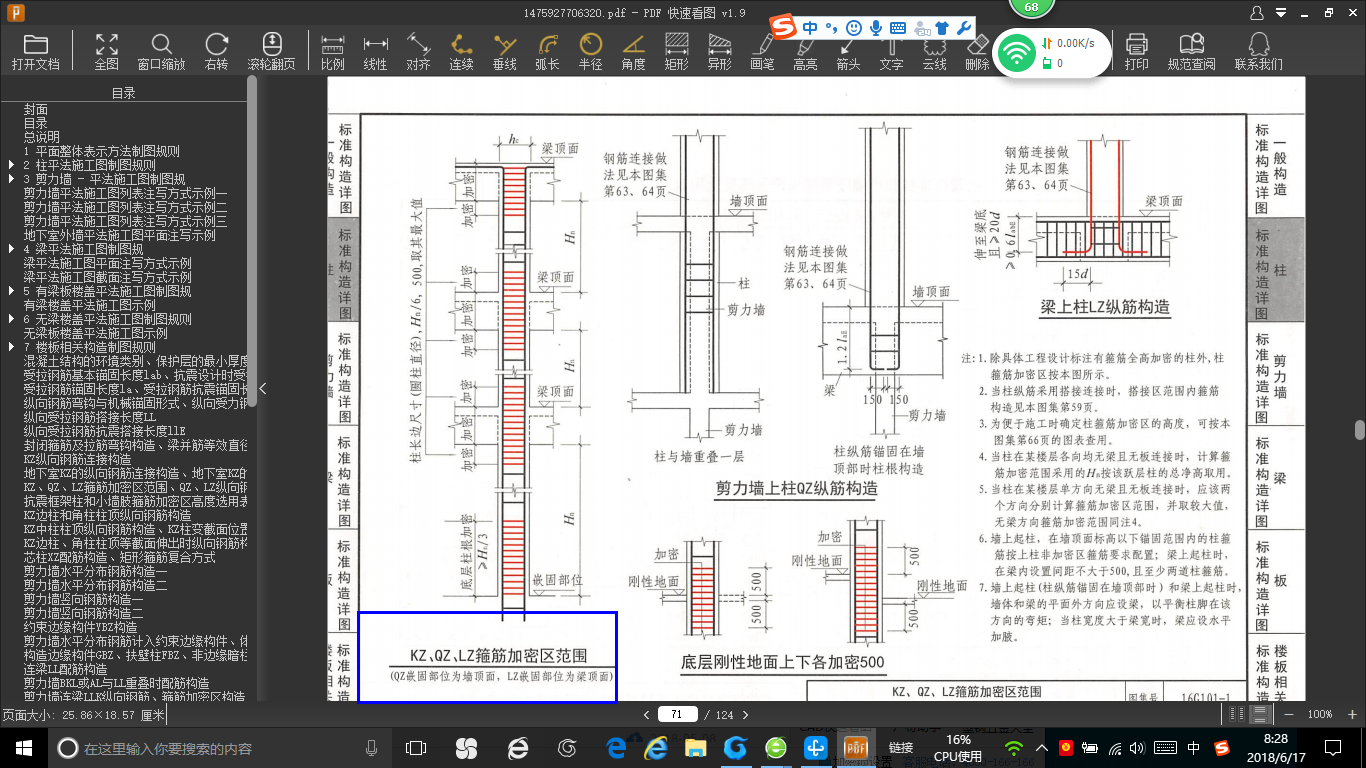The height and width of the screenshot is (768, 1366).
Task: Select the 云线 cloud line tool
Action: (x=935, y=52)
